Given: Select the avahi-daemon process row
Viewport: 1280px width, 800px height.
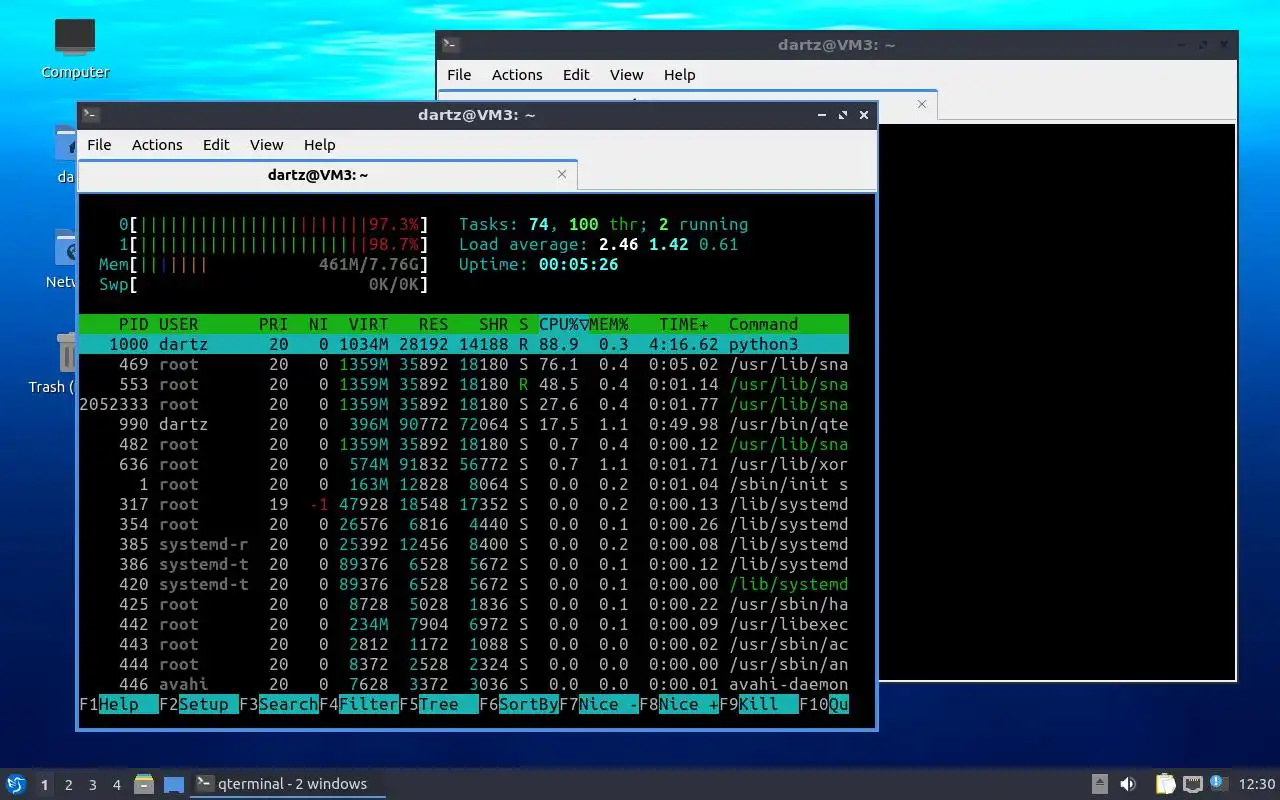Looking at the screenshot, I should click(464, 684).
